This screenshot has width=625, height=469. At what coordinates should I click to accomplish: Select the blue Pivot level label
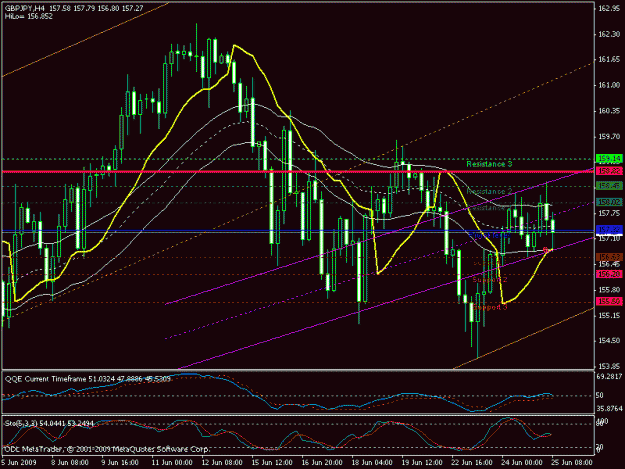click(489, 235)
